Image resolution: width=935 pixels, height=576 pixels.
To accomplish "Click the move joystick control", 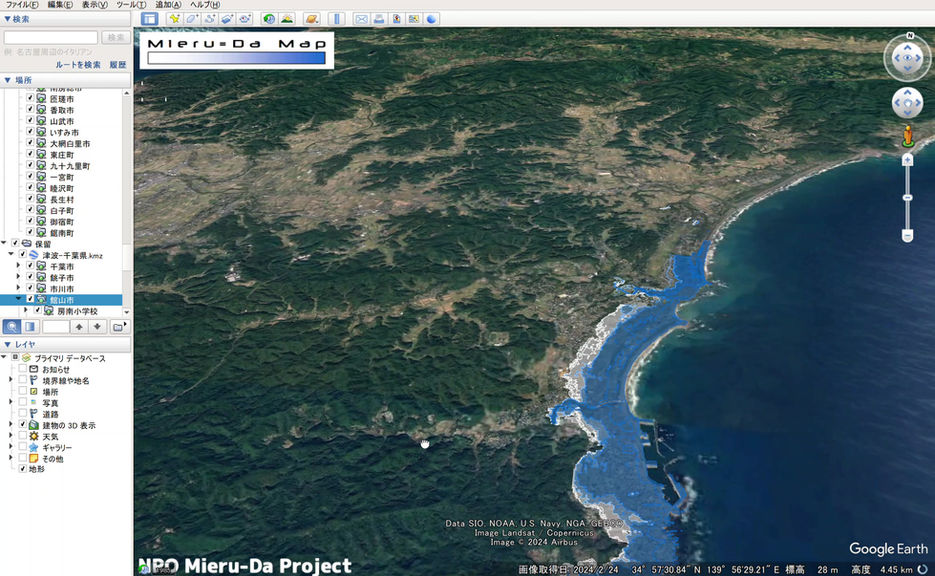I will [x=907, y=103].
